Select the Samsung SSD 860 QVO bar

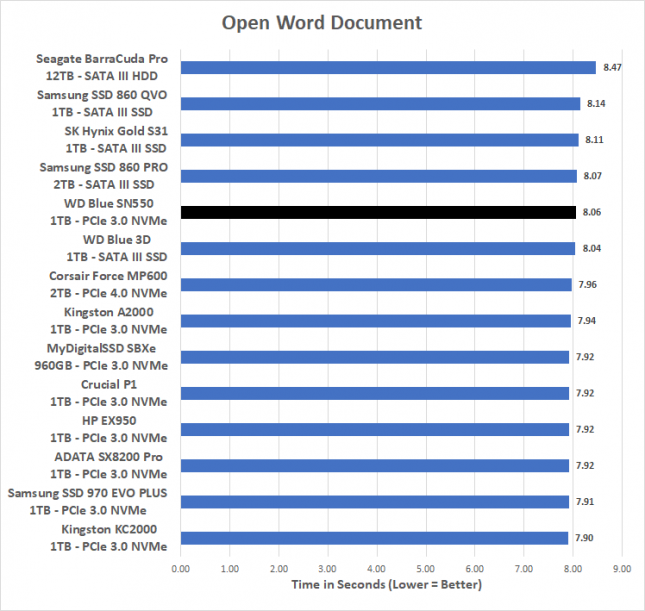[x=381, y=104]
